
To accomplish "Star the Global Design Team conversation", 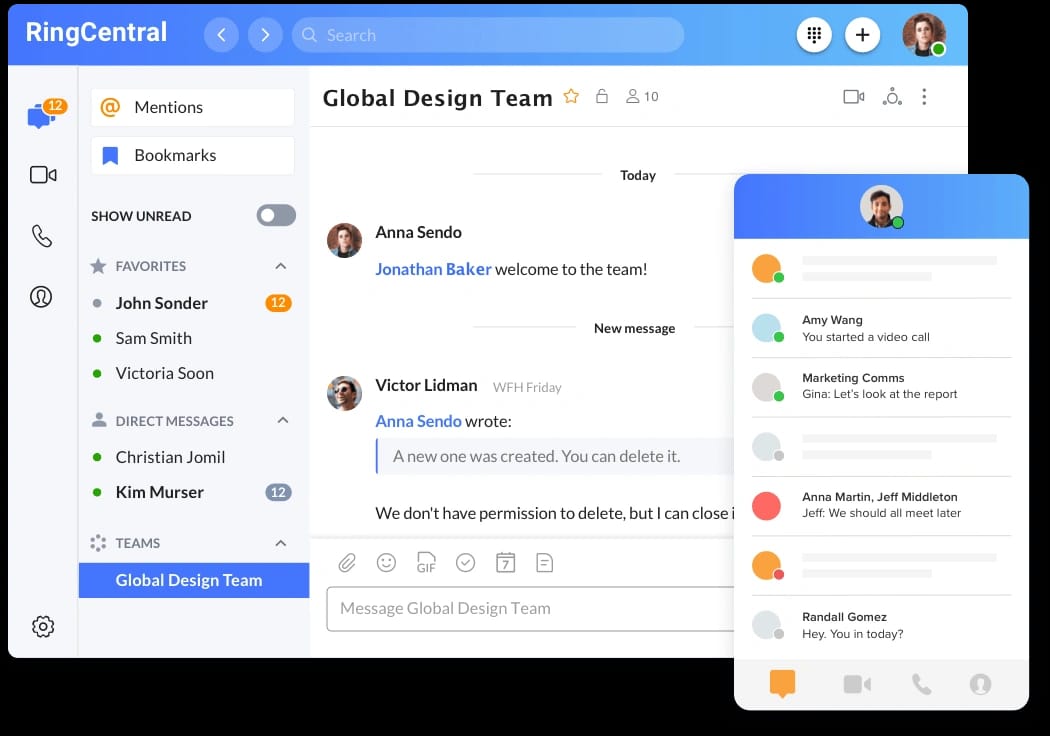I will click(x=571, y=96).
